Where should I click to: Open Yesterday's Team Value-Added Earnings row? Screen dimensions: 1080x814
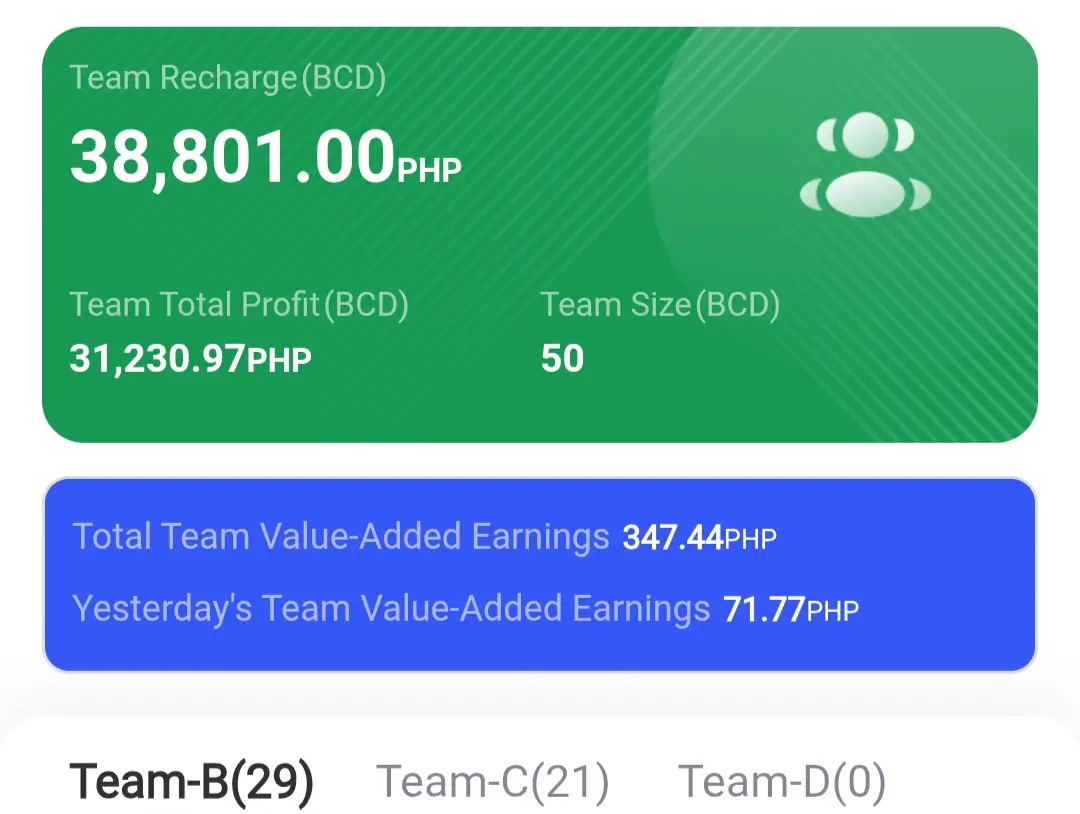(466, 609)
